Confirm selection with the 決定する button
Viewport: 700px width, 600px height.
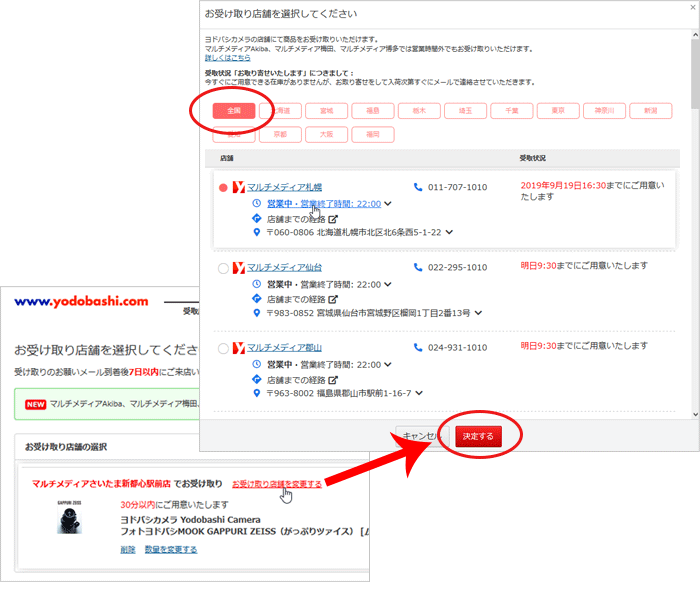click(x=478, y=436)
